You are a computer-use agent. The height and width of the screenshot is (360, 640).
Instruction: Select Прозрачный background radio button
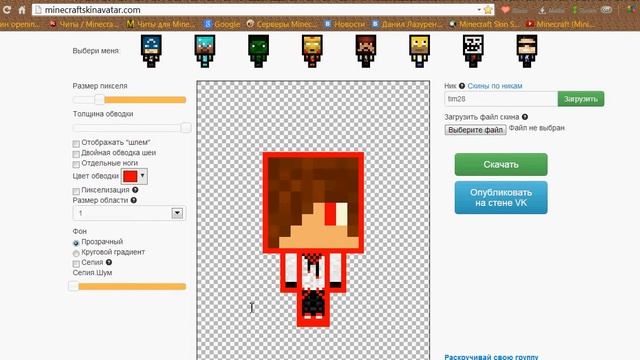coord(76,243)
